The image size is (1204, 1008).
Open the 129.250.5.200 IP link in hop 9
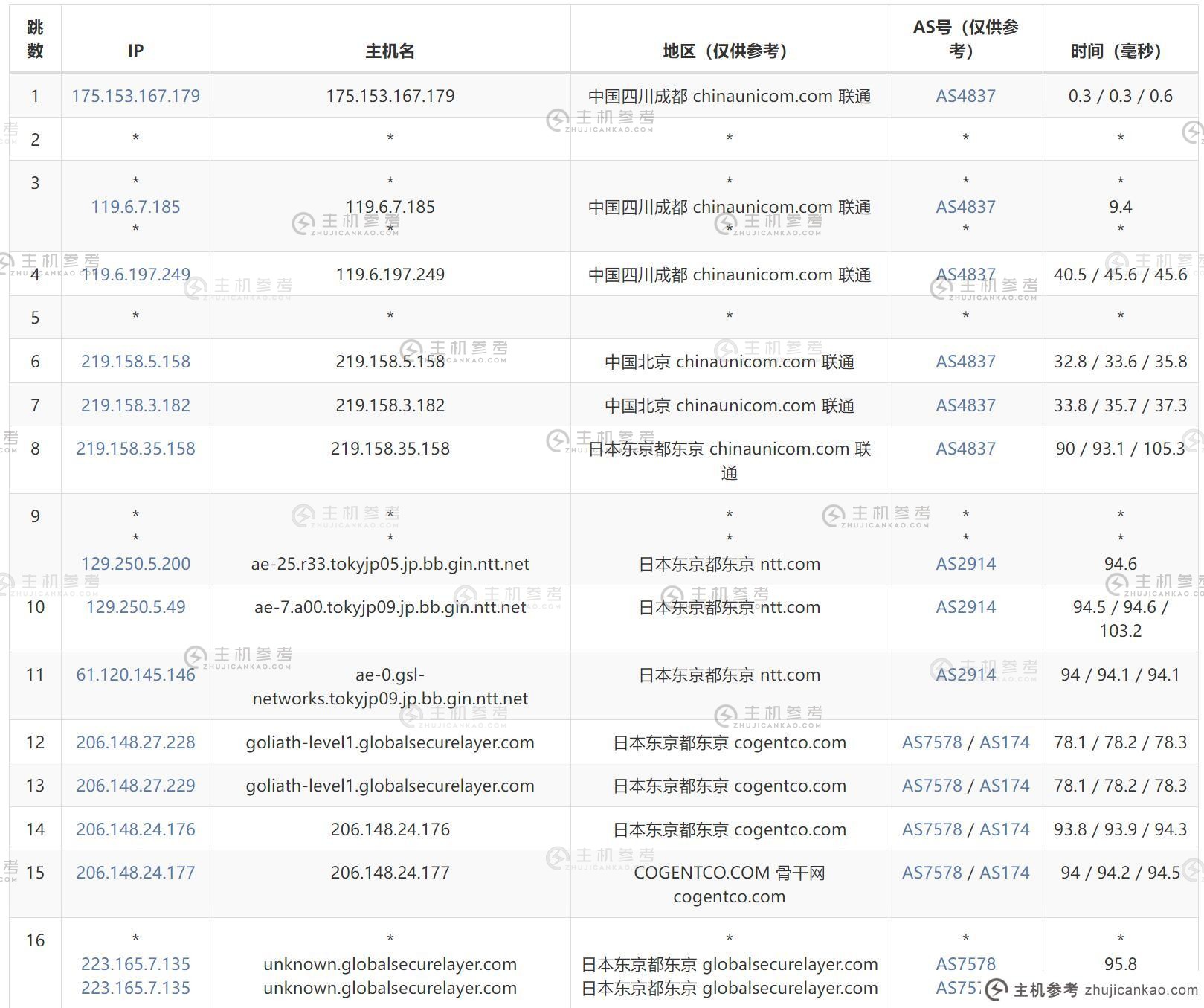pyautogui.click(x=135, y=564)
